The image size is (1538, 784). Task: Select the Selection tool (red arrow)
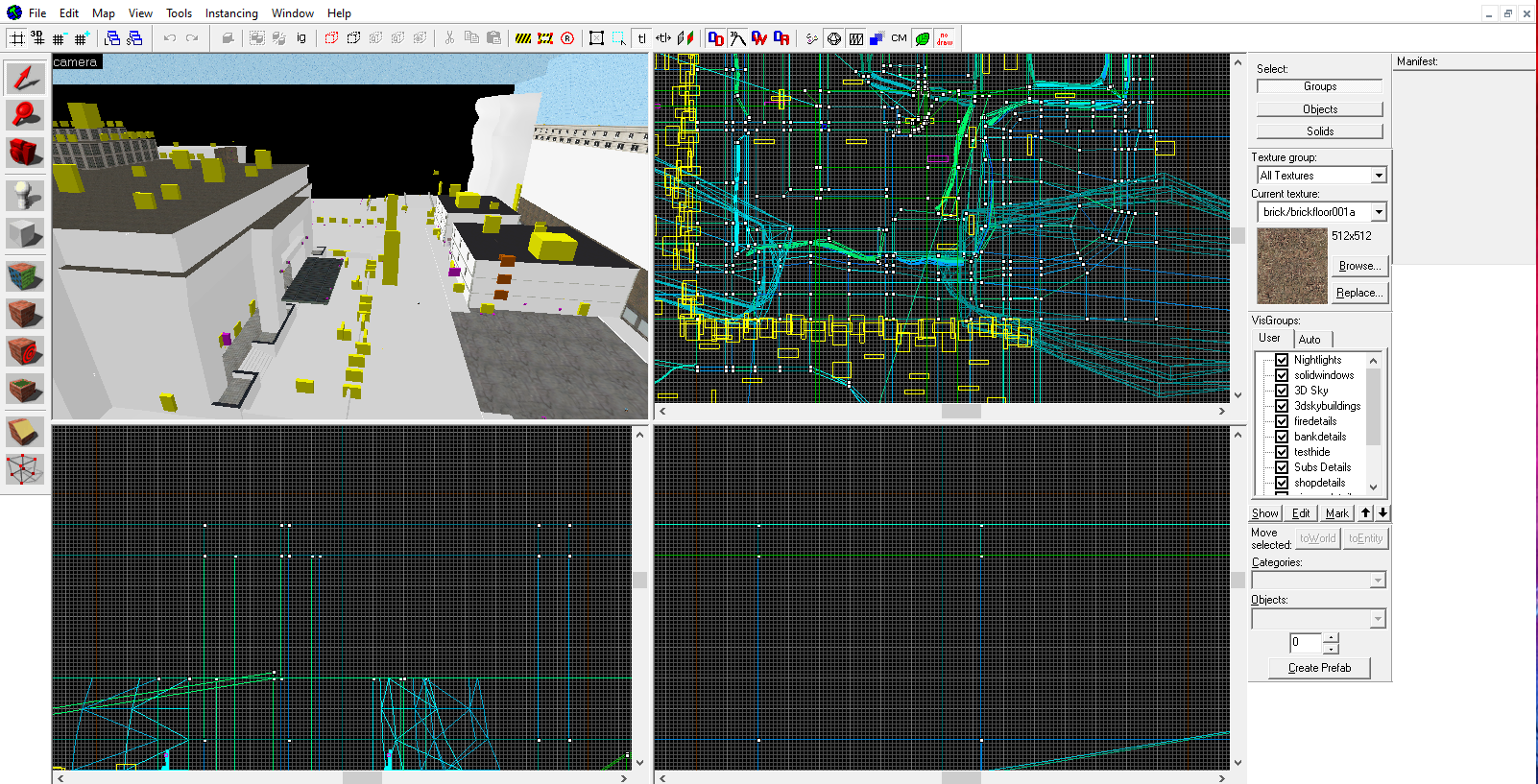[x=25, y=78]
